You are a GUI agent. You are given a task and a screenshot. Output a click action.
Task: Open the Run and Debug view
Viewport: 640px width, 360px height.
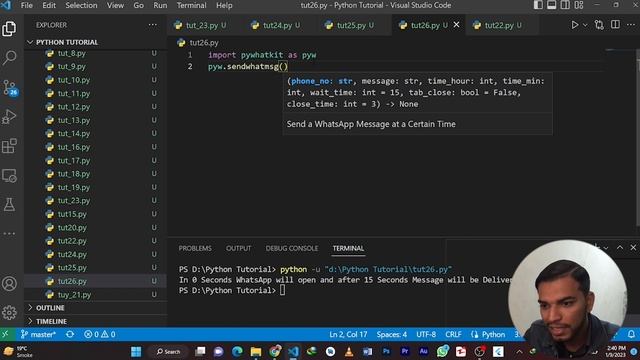coord(9,117)
